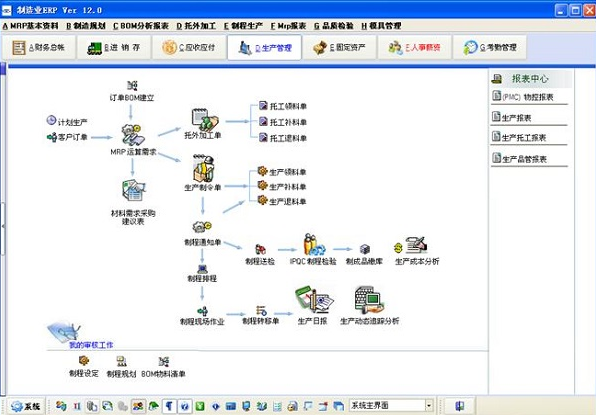Switch to G考勤管理 module tab

[490, 48]
